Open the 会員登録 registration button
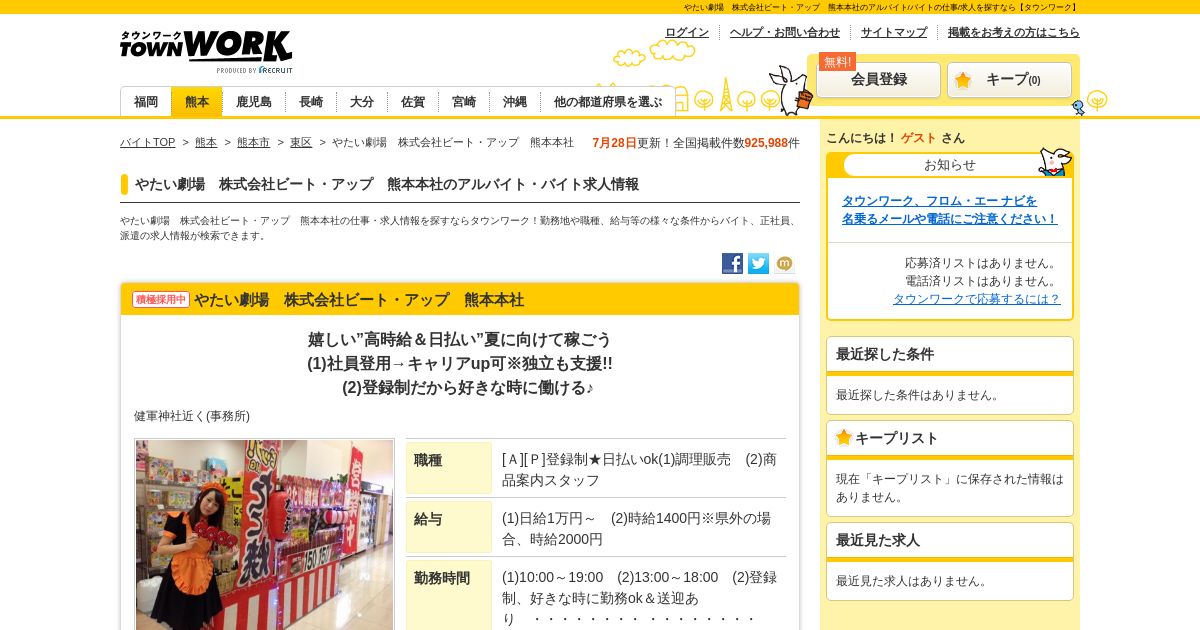This screenshot has width=1200, height=630. [878, 80]
